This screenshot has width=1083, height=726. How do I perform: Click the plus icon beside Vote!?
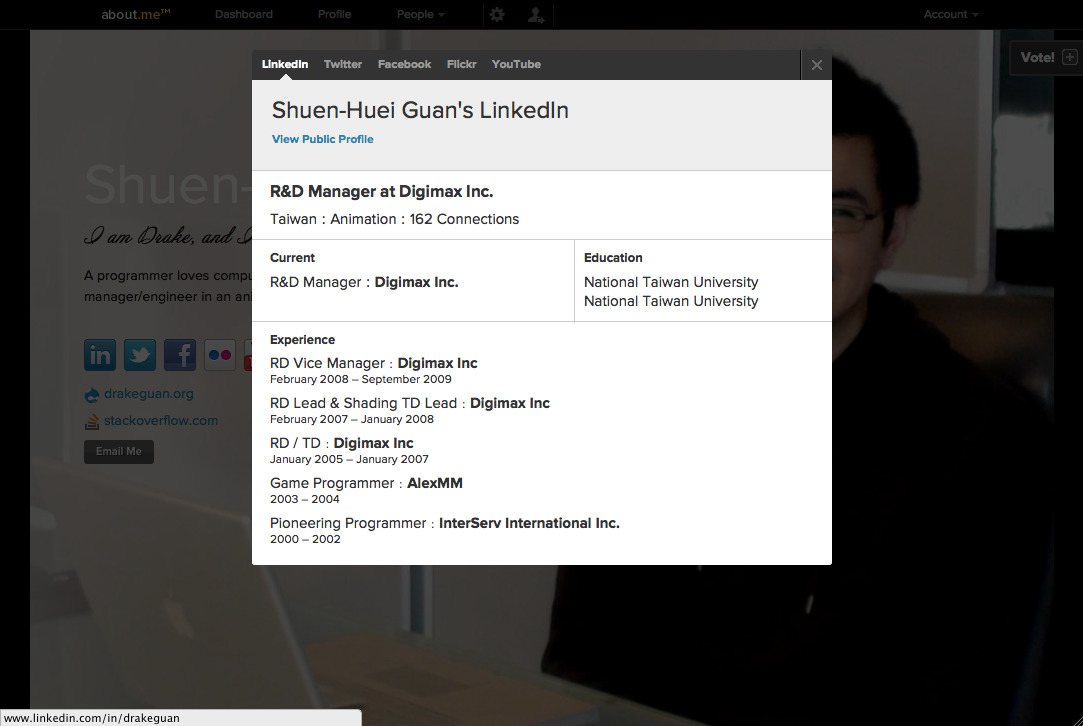pyautogui.click(x=1069, y=57)
